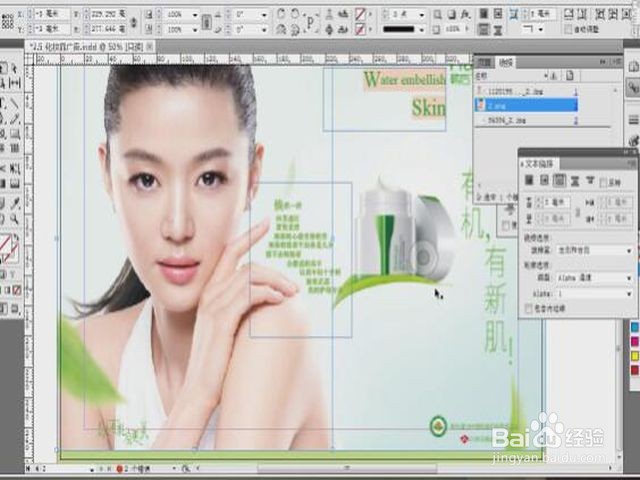The width and height of the screenshot is (640, 480).
Task: Collapse the Links panel with double arrows
Action: (x=603, y=62)
